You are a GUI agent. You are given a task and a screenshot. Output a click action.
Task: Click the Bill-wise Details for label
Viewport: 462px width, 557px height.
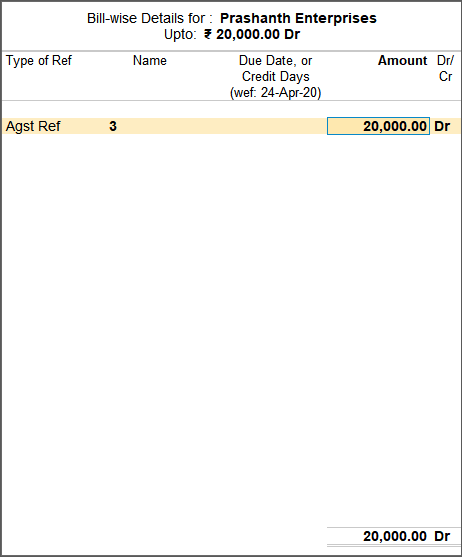(x=150, y=18)
